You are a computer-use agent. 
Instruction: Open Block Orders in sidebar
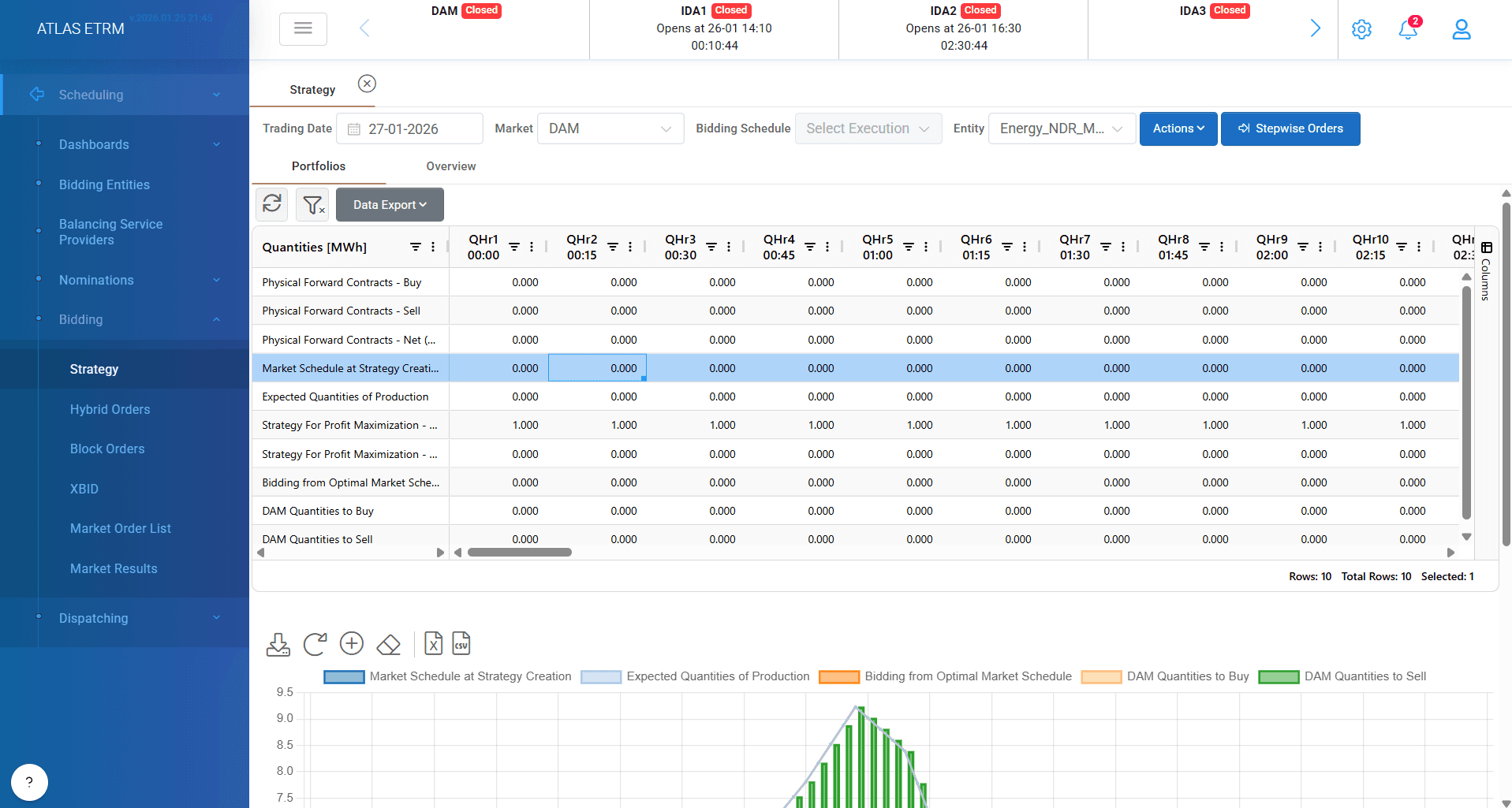point(107,449)
